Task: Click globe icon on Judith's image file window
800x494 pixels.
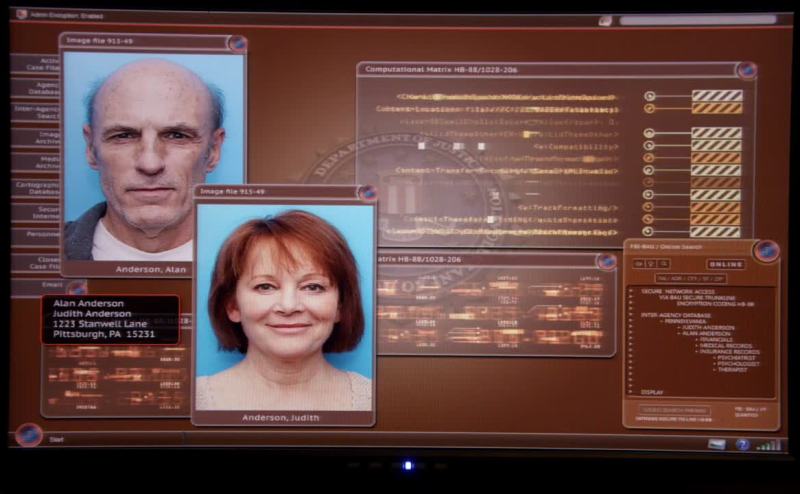Action: [x=367, y=192]
